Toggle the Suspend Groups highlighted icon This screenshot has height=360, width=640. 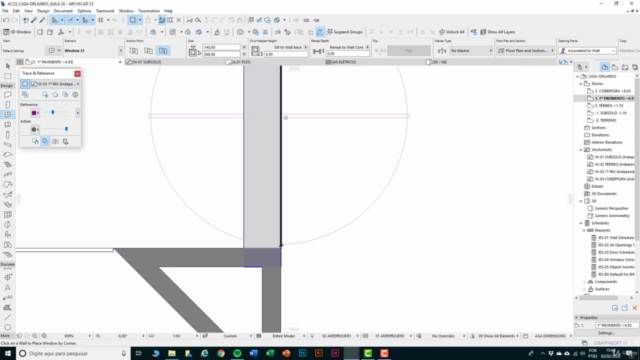coord(320,32)
